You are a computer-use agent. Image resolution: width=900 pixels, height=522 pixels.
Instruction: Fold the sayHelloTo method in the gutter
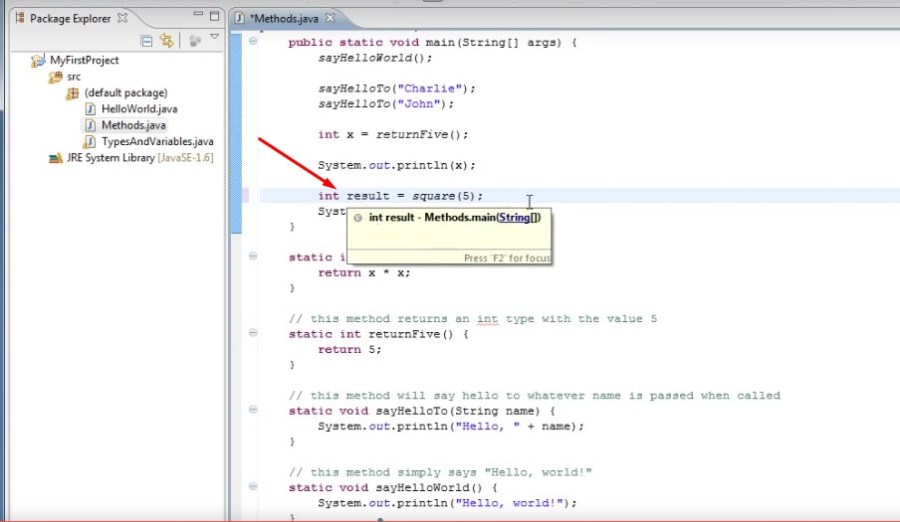pyautogui.click(x=252, y=411)
